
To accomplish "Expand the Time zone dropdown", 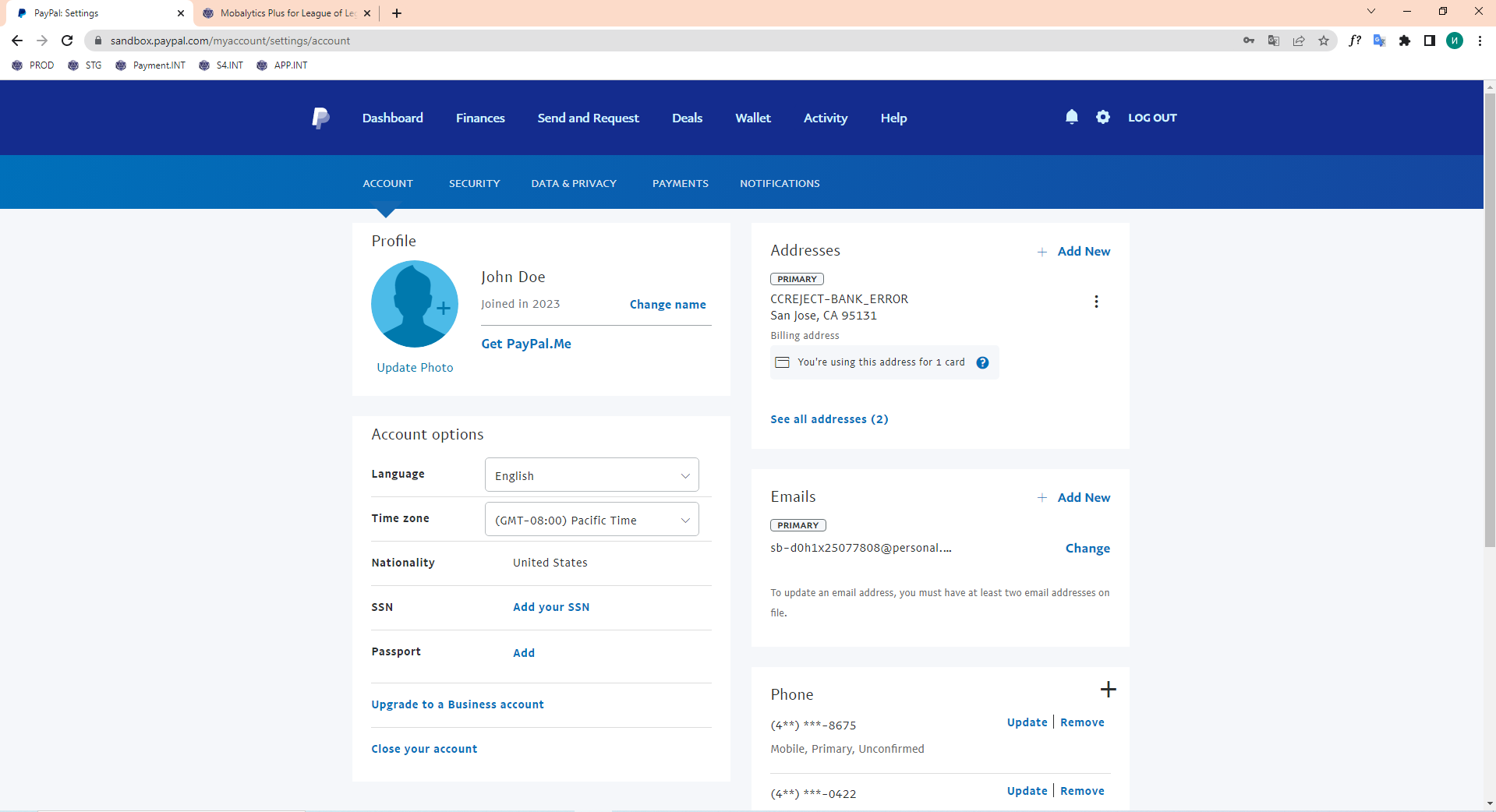I will click(592, 519).
